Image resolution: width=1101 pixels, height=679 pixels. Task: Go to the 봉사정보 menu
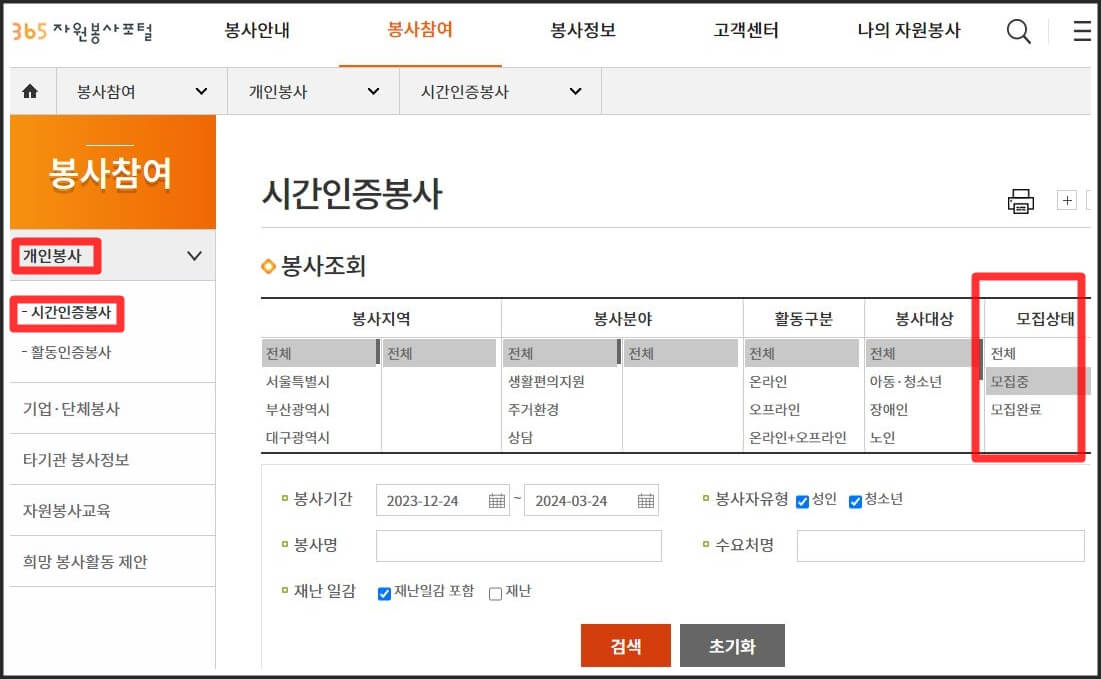tap(581, 31)
